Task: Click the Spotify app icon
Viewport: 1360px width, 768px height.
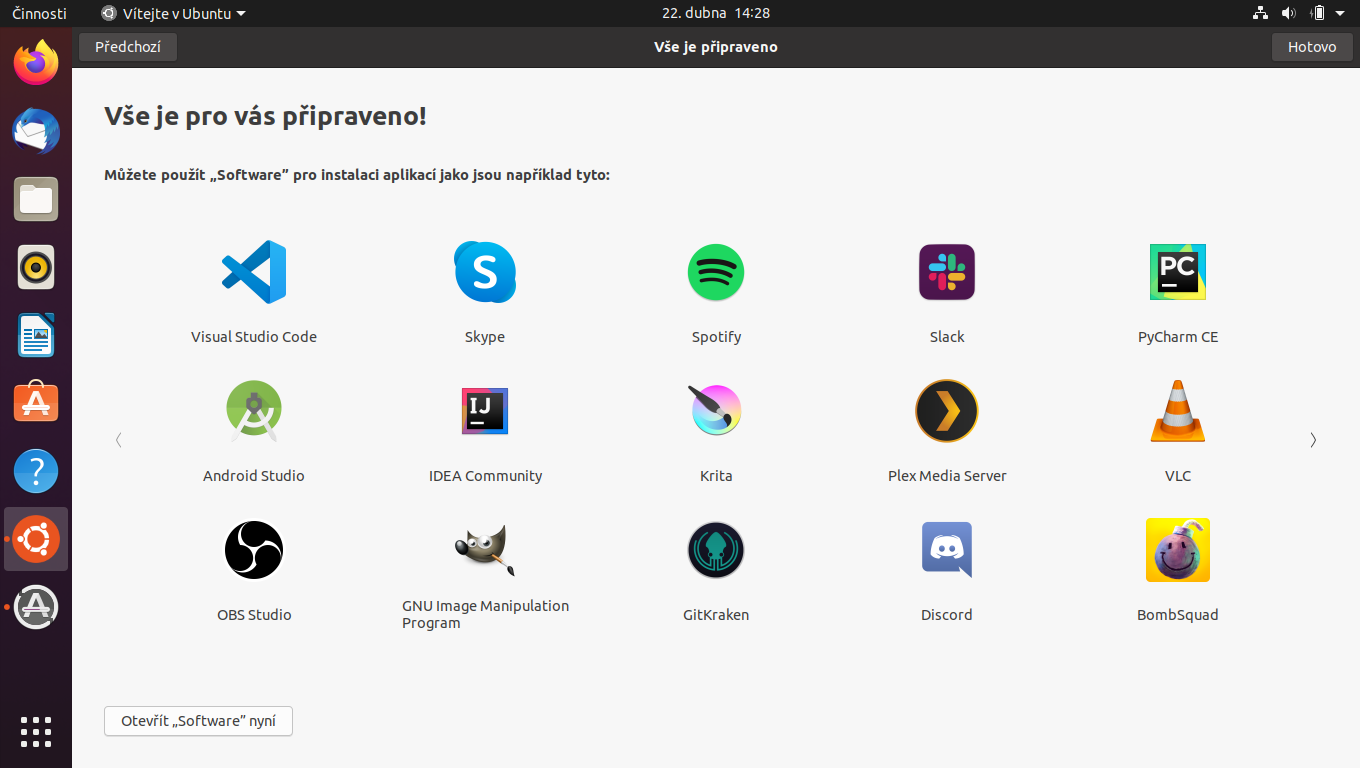Action: 716,272
